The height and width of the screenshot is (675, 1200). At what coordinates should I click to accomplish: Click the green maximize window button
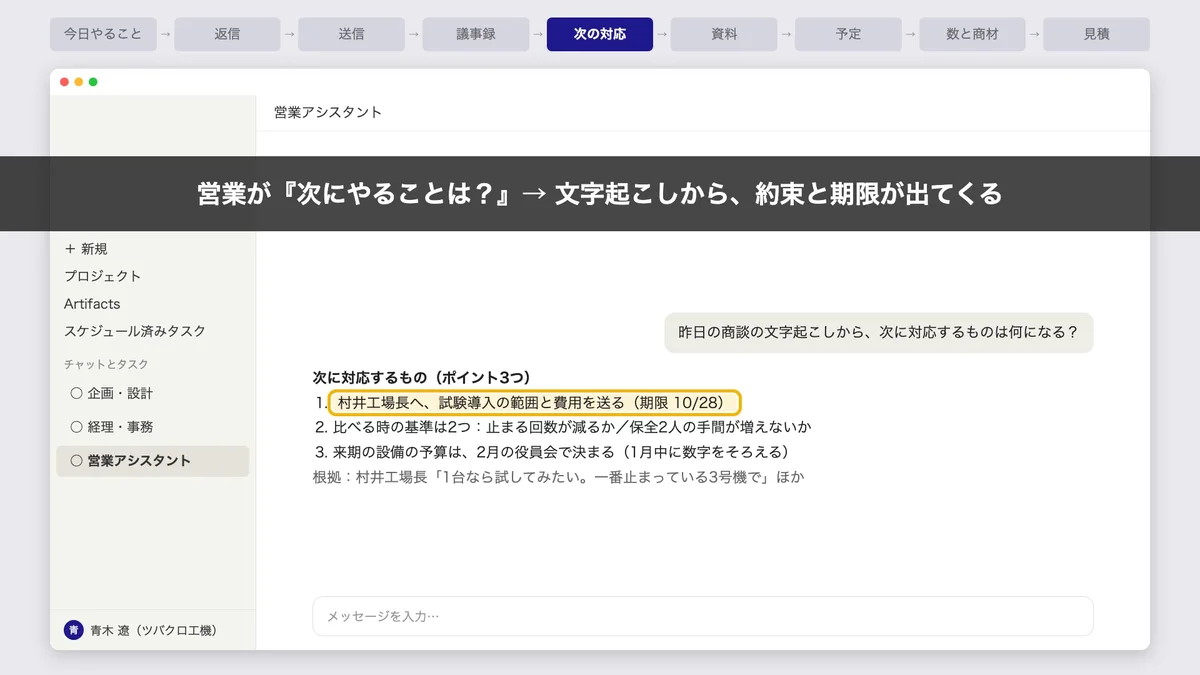coord(93,82)
